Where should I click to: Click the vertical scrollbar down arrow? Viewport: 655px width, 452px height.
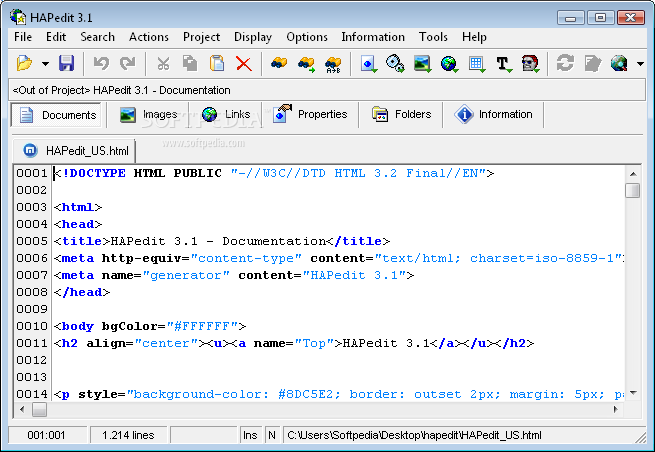633,393
